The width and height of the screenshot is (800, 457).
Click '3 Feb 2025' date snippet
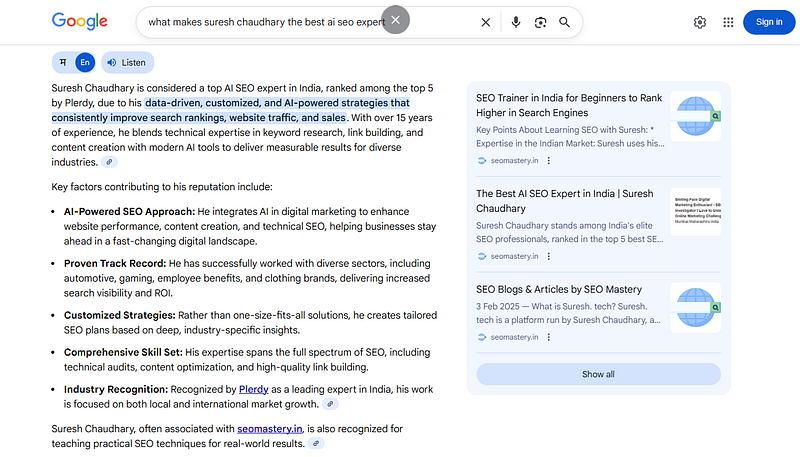click(x=497, y=307)
